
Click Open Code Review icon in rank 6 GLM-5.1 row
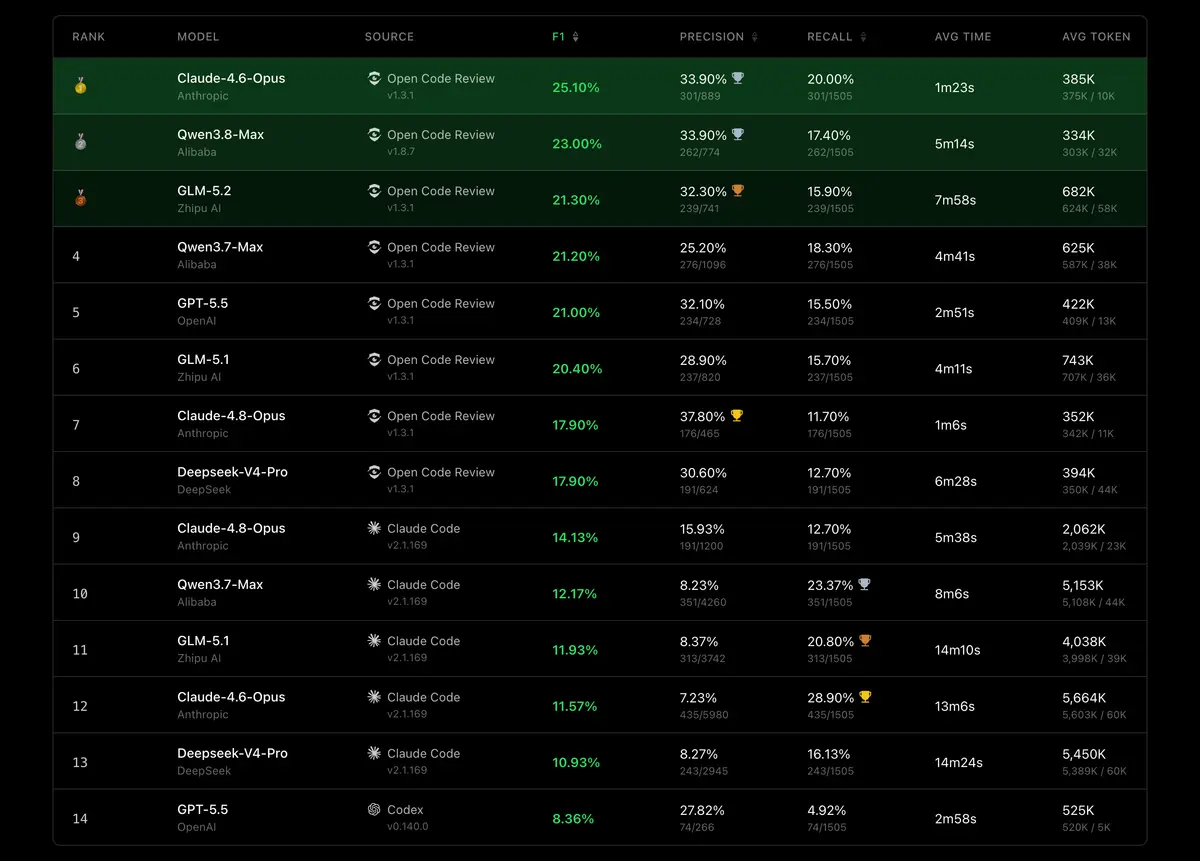(374, 359)
